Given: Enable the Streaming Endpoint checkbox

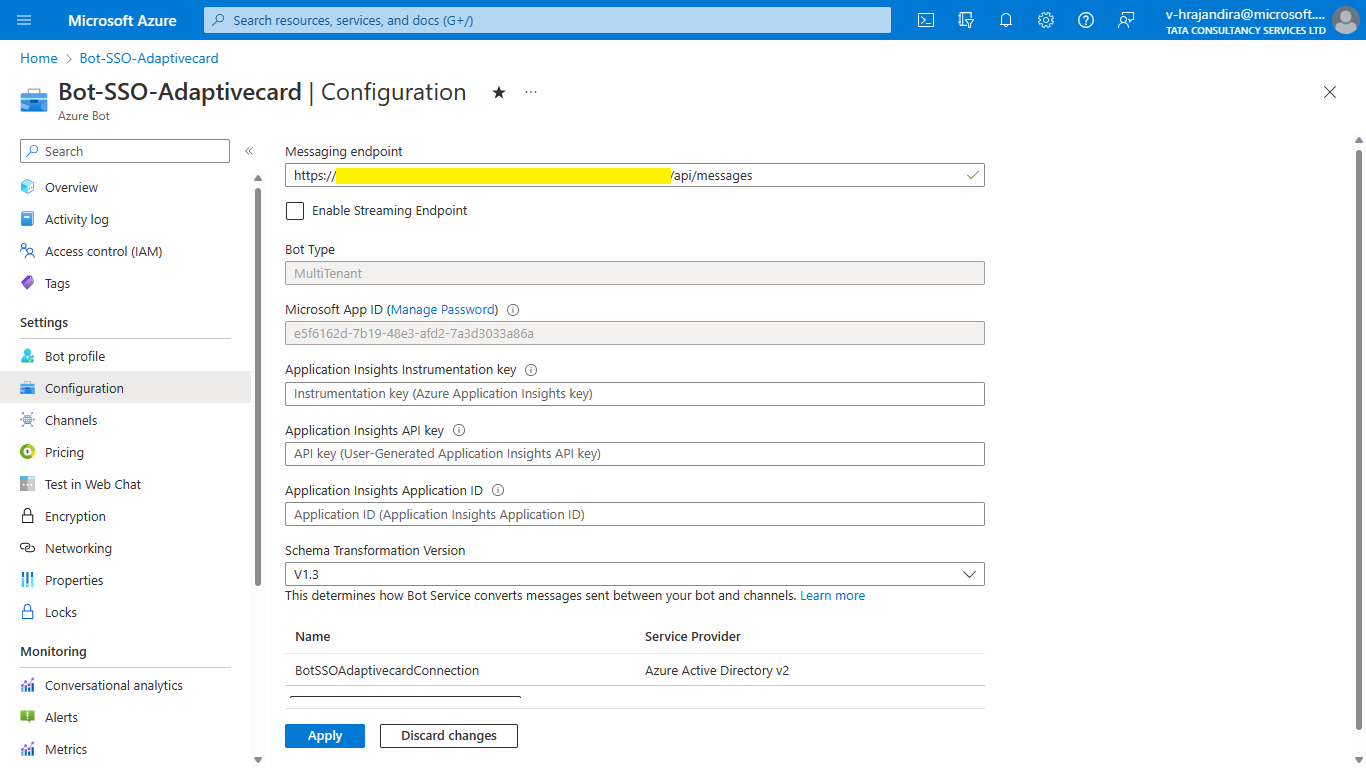Looking at the screenshot, I should pos(295,211).
